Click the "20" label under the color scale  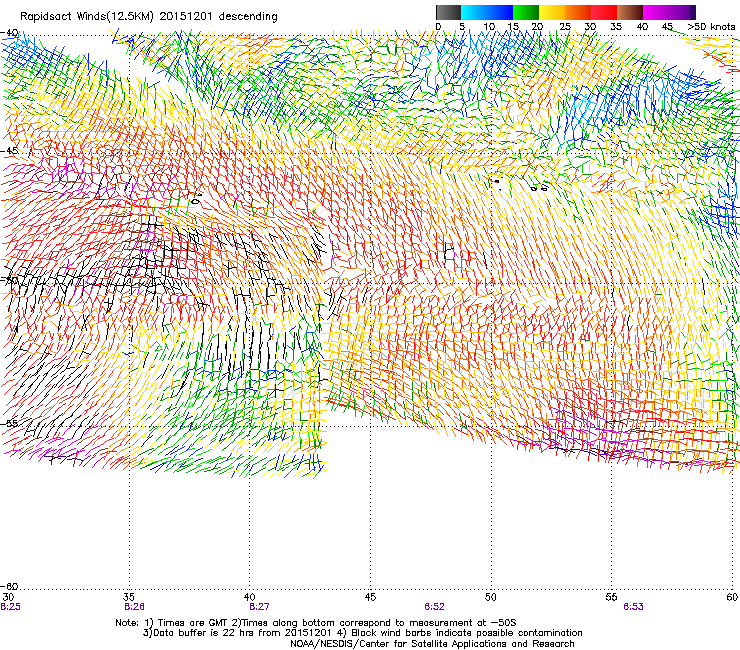pos(538,27)
